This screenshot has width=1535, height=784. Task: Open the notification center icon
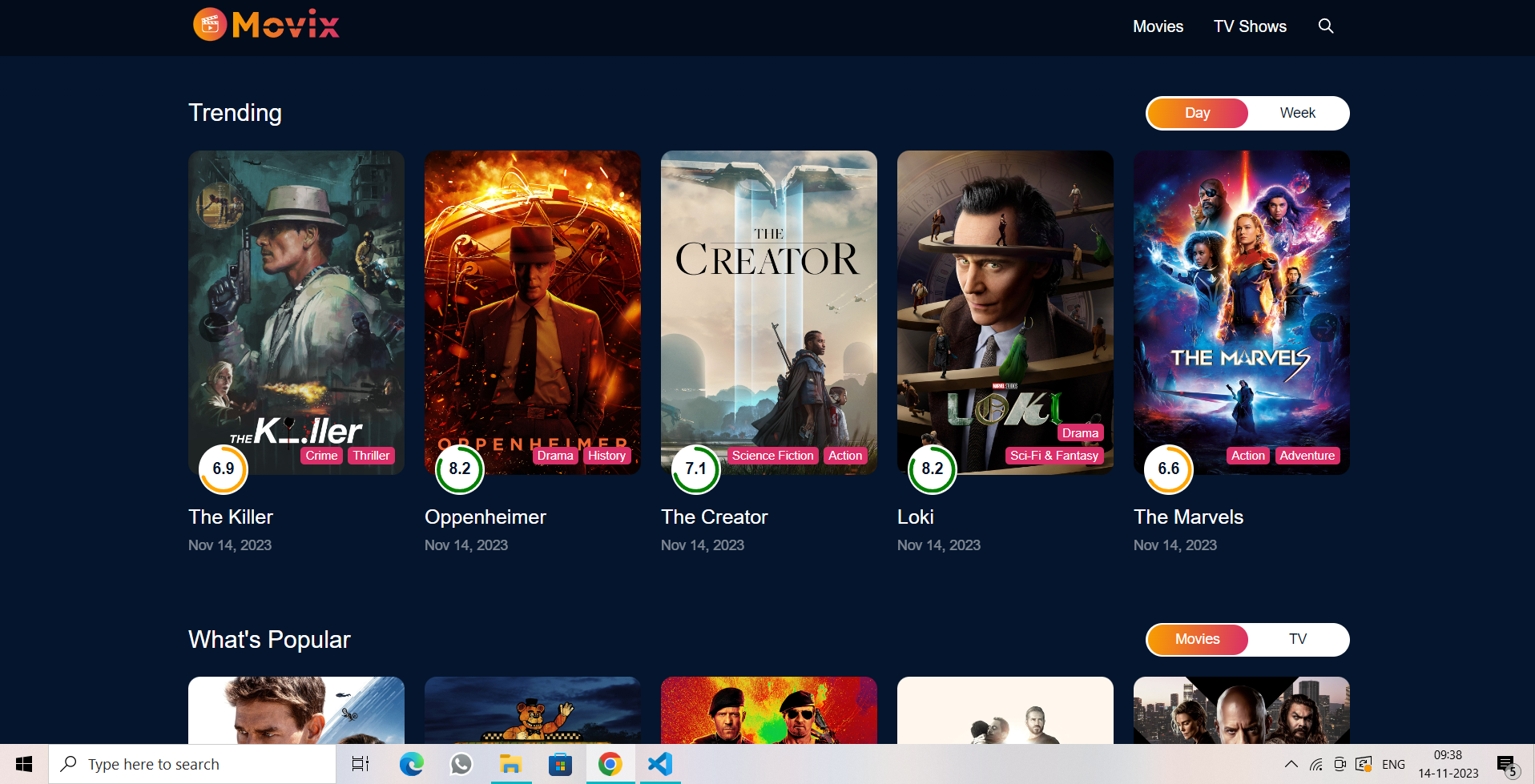click(x=1507, y=766)
